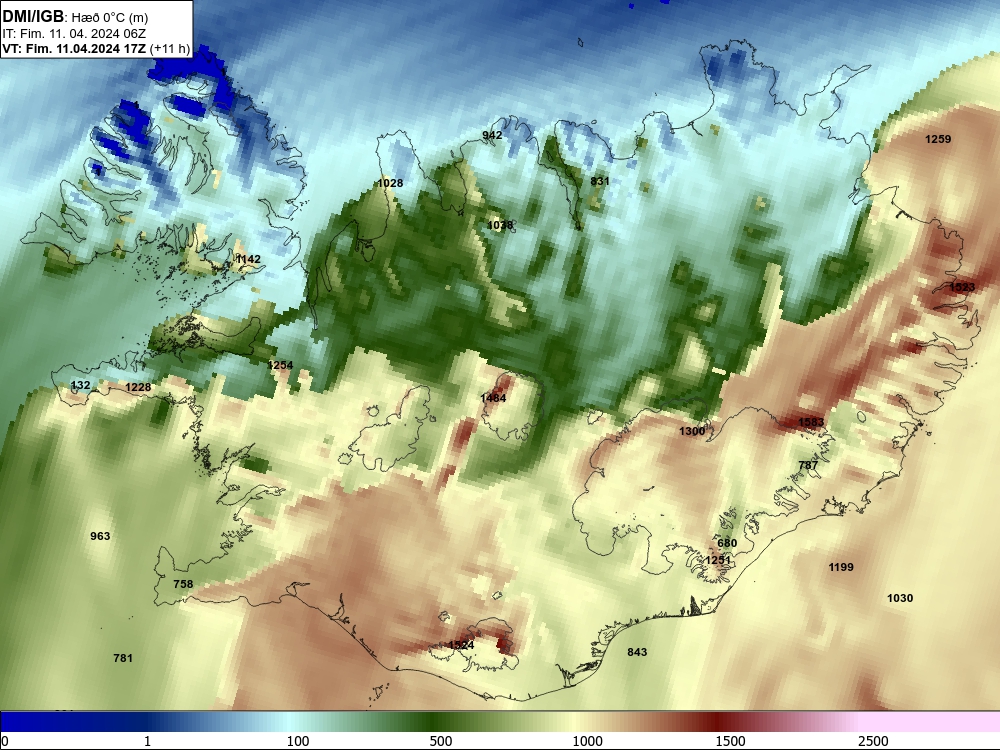This screenshot has height=750, width=1000.
Task: Click the "1" tick on the color scale
Action: click(x=148, y=741)
